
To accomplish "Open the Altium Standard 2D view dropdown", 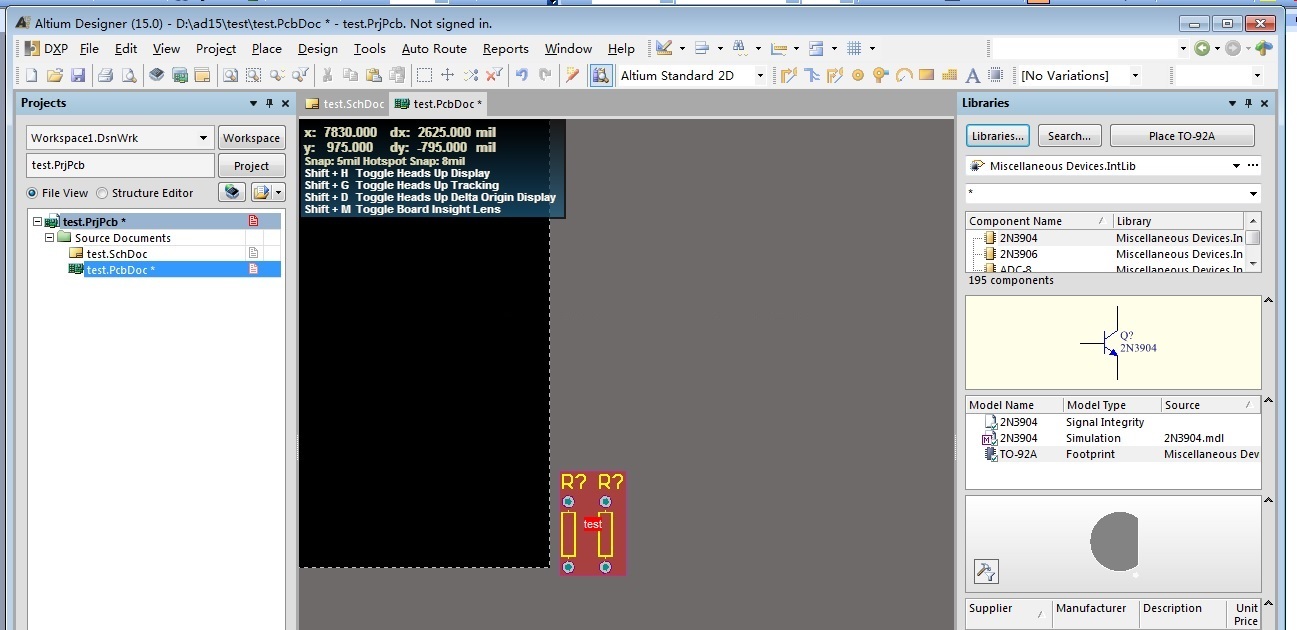I will [759, 76].
